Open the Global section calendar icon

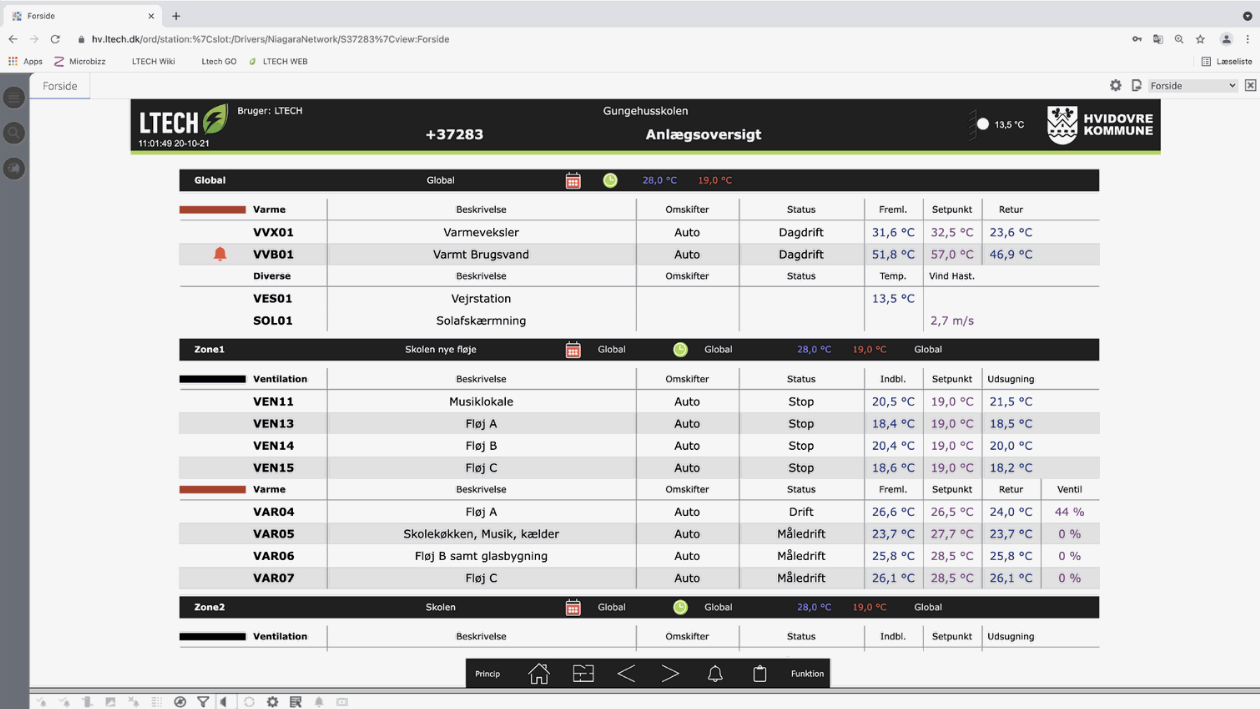click(573, 181)
